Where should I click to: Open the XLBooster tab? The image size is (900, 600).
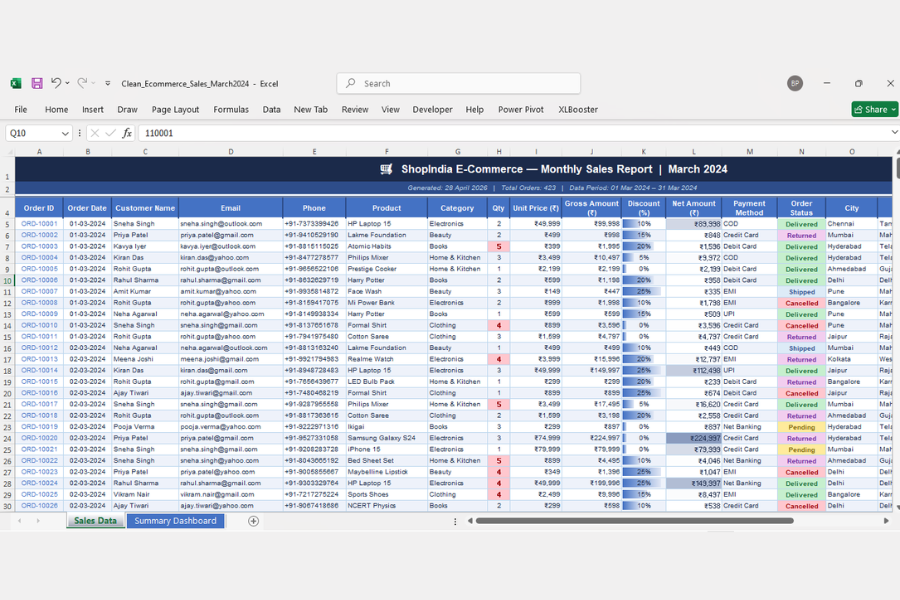click(x=578, y=109)
